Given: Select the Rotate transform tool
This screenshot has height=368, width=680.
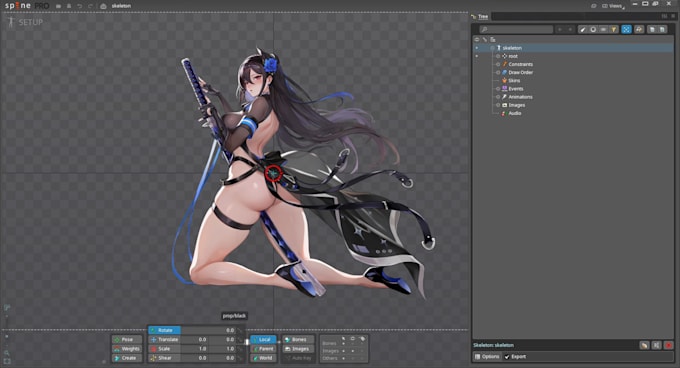Looking at the screenshot, I should (x=164, y=330).
